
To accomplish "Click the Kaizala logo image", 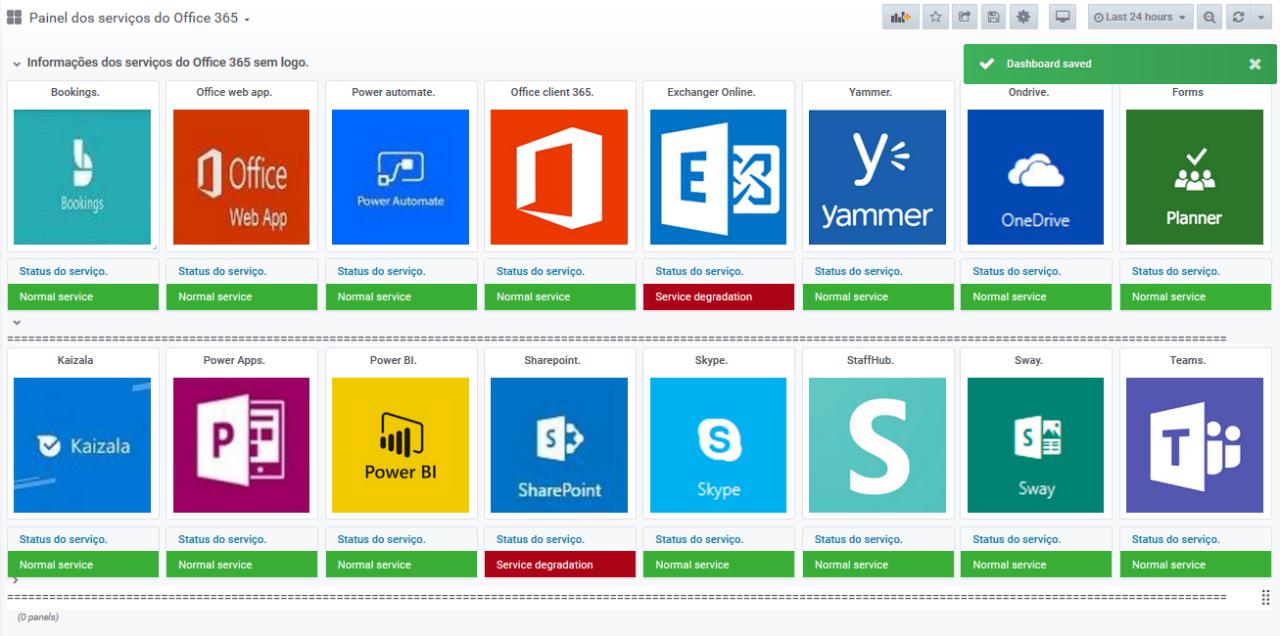I will (82, 445).
